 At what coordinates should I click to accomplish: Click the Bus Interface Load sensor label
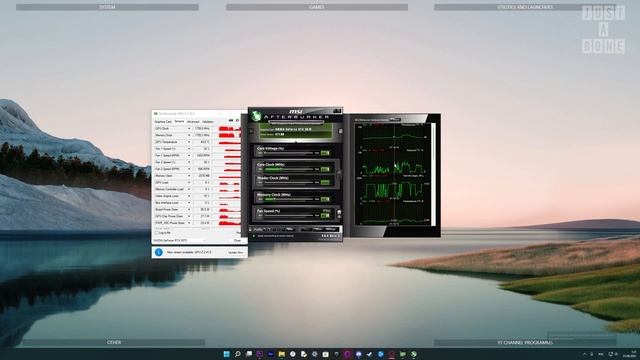(x=167, y=203)
